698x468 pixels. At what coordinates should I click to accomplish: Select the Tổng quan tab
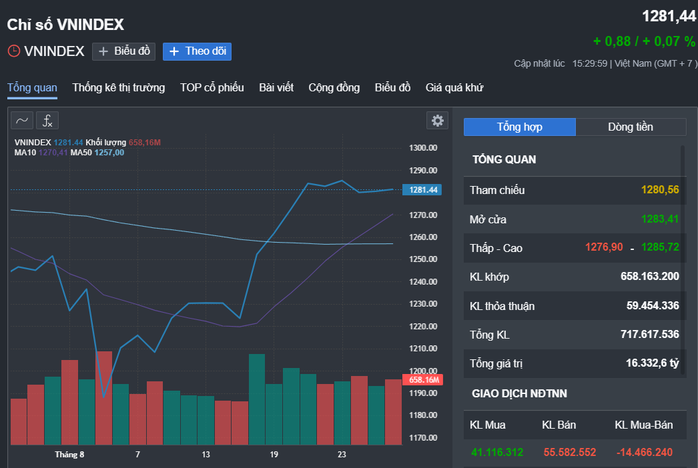pos(32,87)
